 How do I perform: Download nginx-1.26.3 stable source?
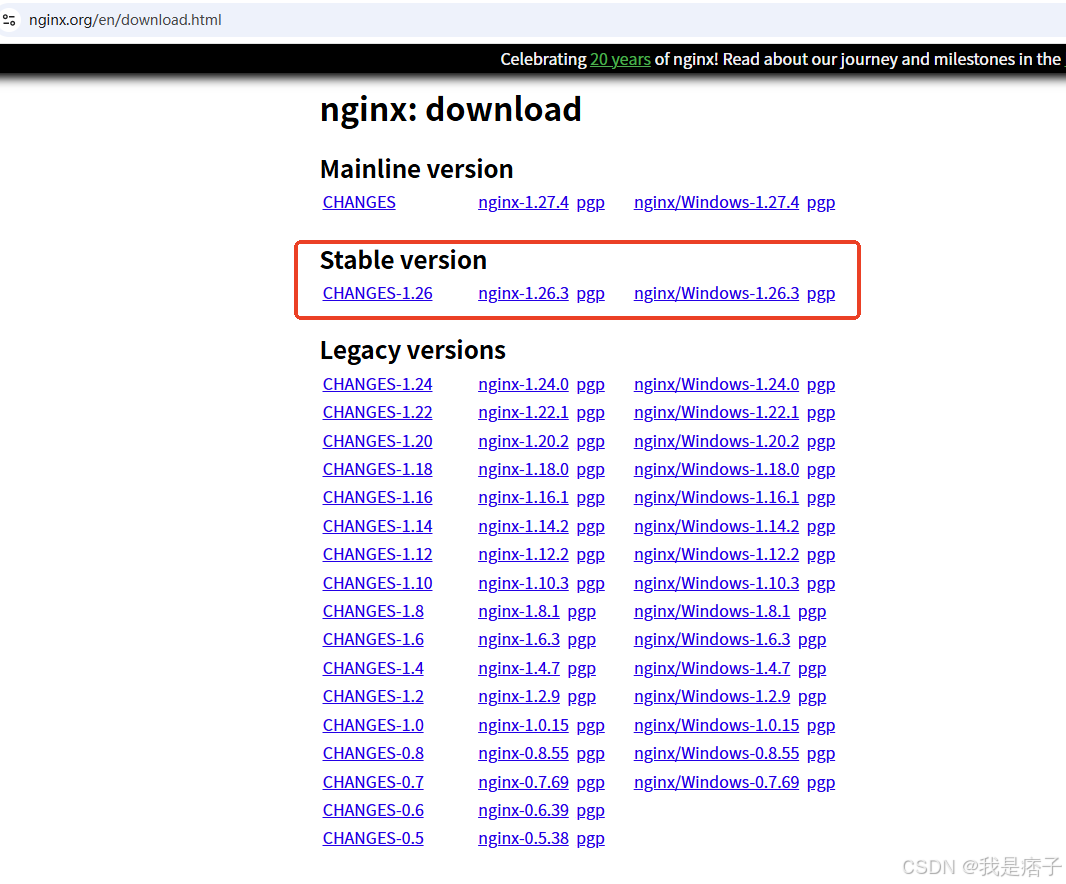pos(523,294)
